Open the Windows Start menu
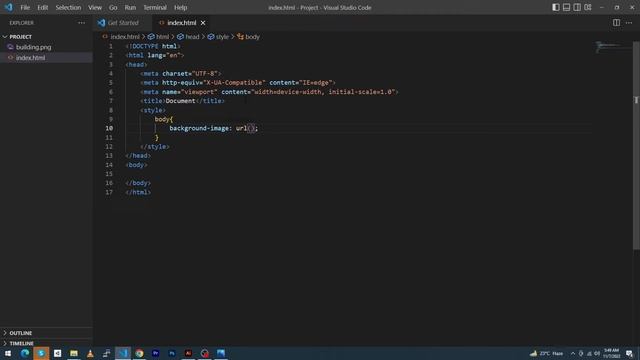This screenshot has width=640, height=360. 8,353
